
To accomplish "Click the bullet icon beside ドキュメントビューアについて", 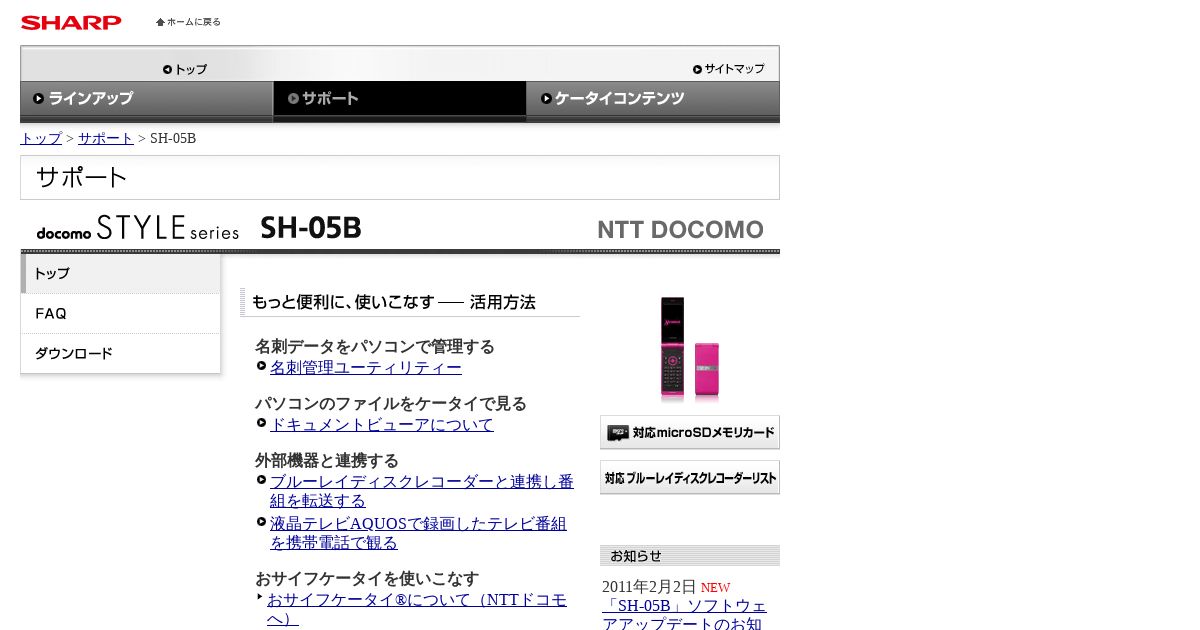I will pyautogui.click(x=261, y=423).
